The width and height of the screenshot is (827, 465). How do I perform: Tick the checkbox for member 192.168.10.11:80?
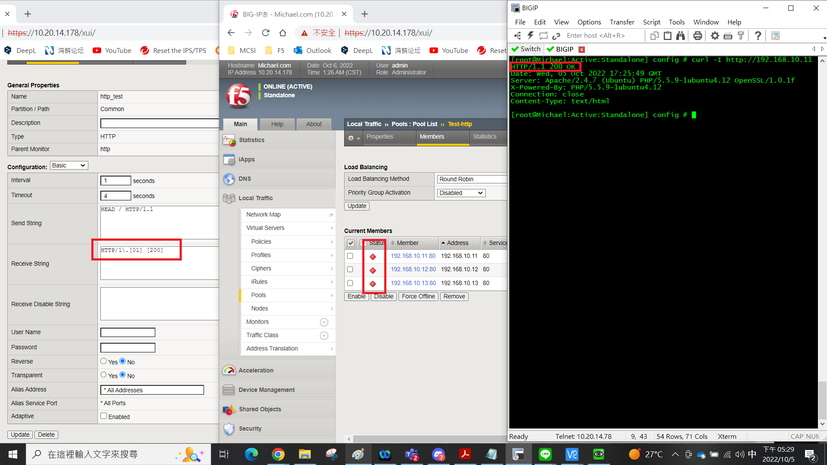350,256
